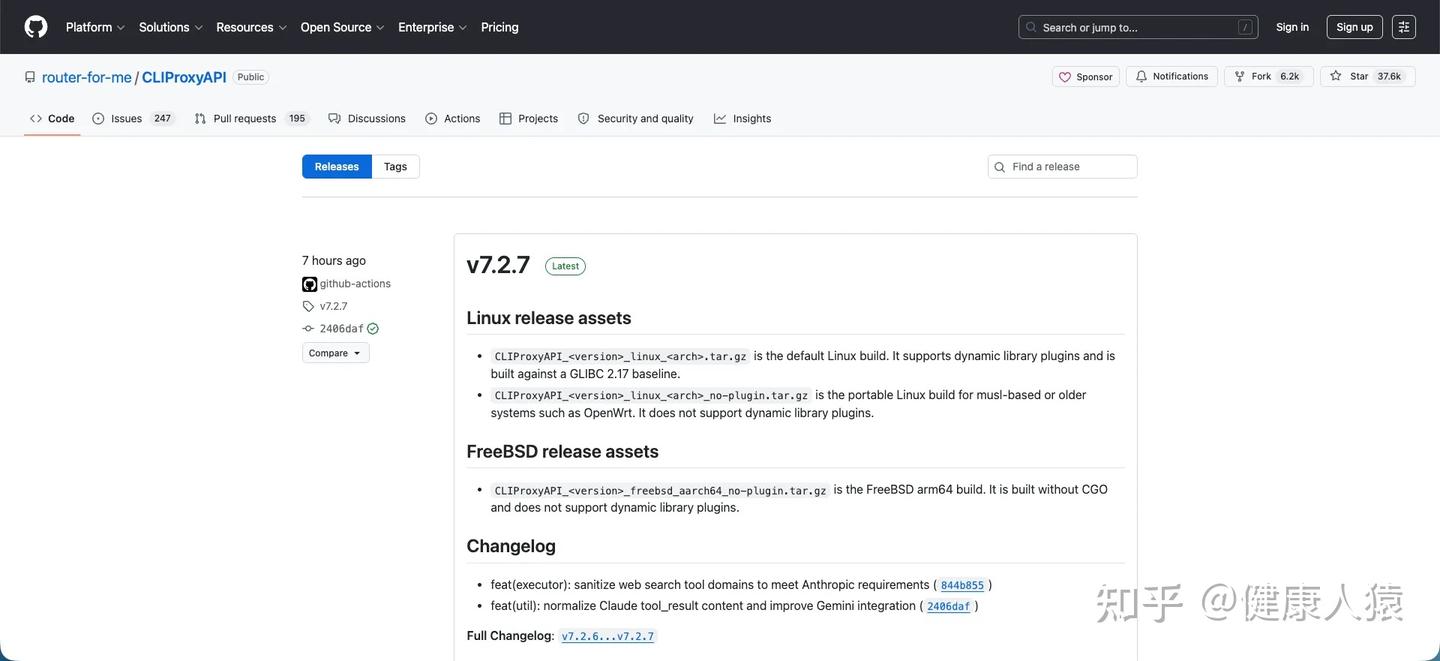Click the no-plugin linux tar.gz filename text
This screenshot has width=1440, height=661.
click(x=651, y=396)
